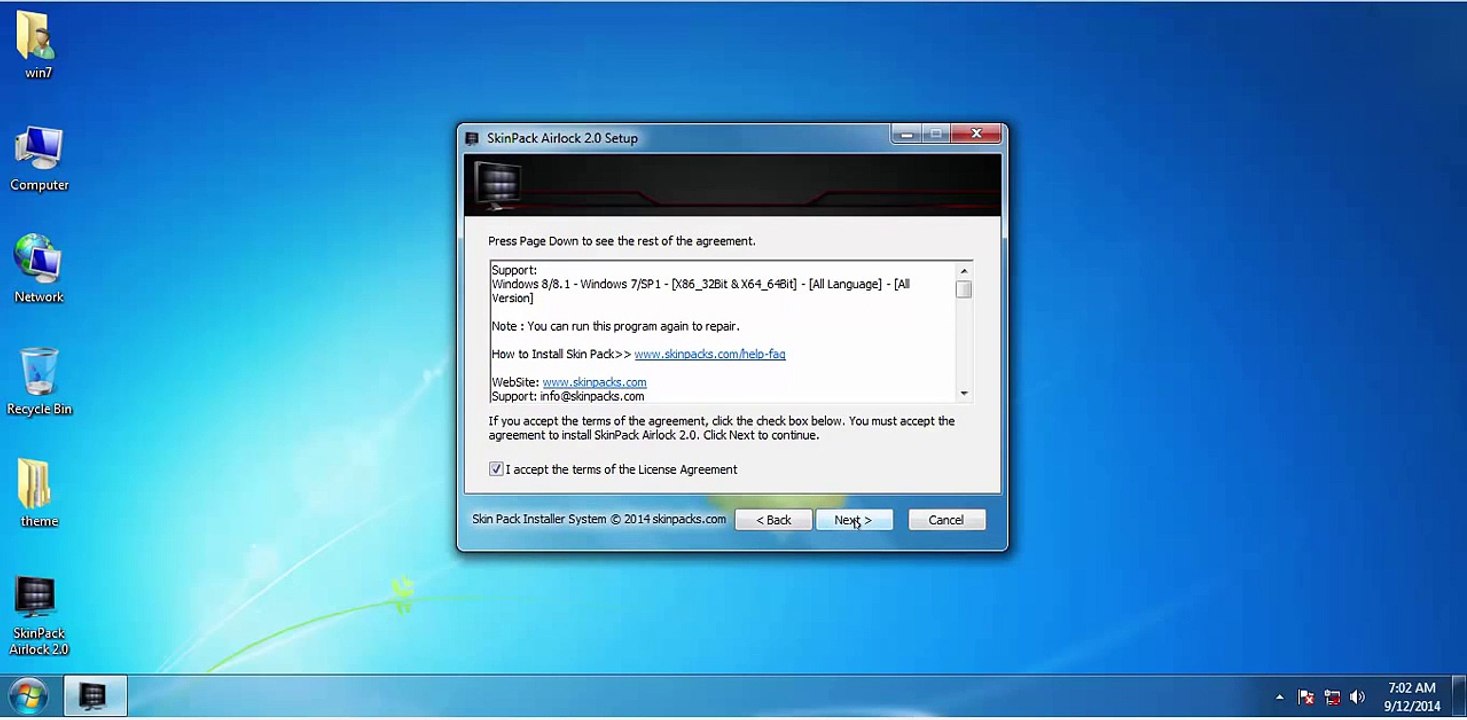Select the SkinPack Airlock 2.0 desktop shortcut
This screenshot has height=720, width=1467.
click(x=39, y=615)
